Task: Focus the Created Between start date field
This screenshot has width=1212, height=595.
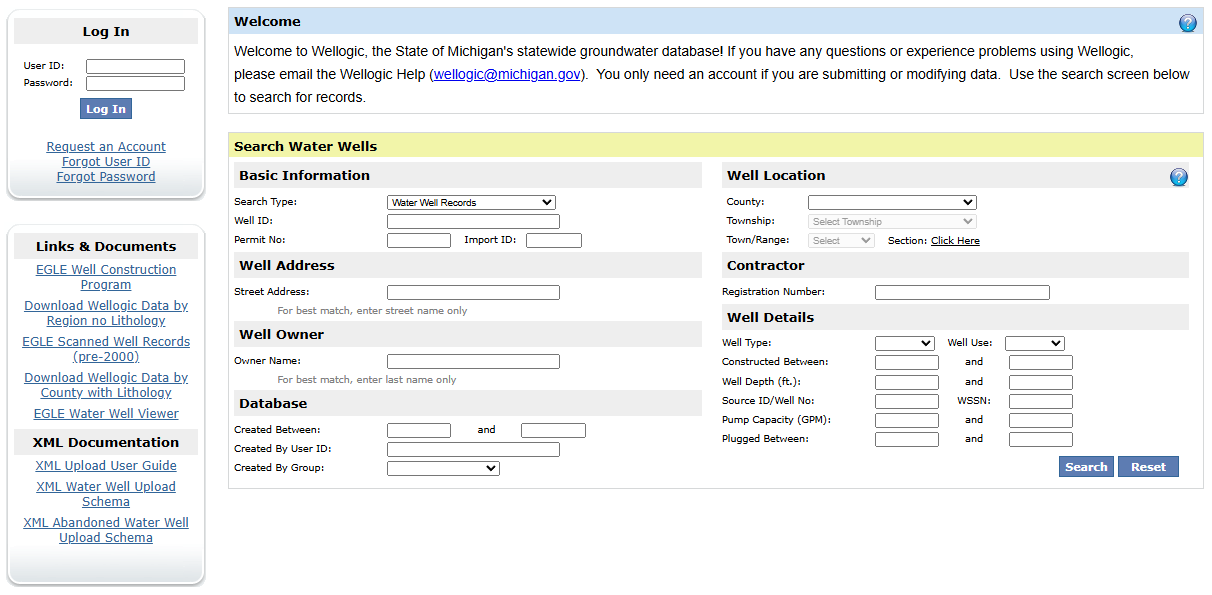Action: pos(419,431)
